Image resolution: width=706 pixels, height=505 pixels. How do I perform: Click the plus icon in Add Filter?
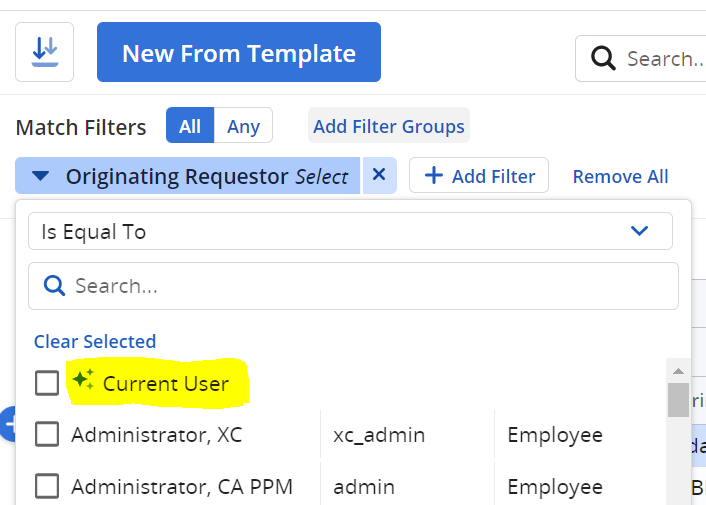pos(434,176)
